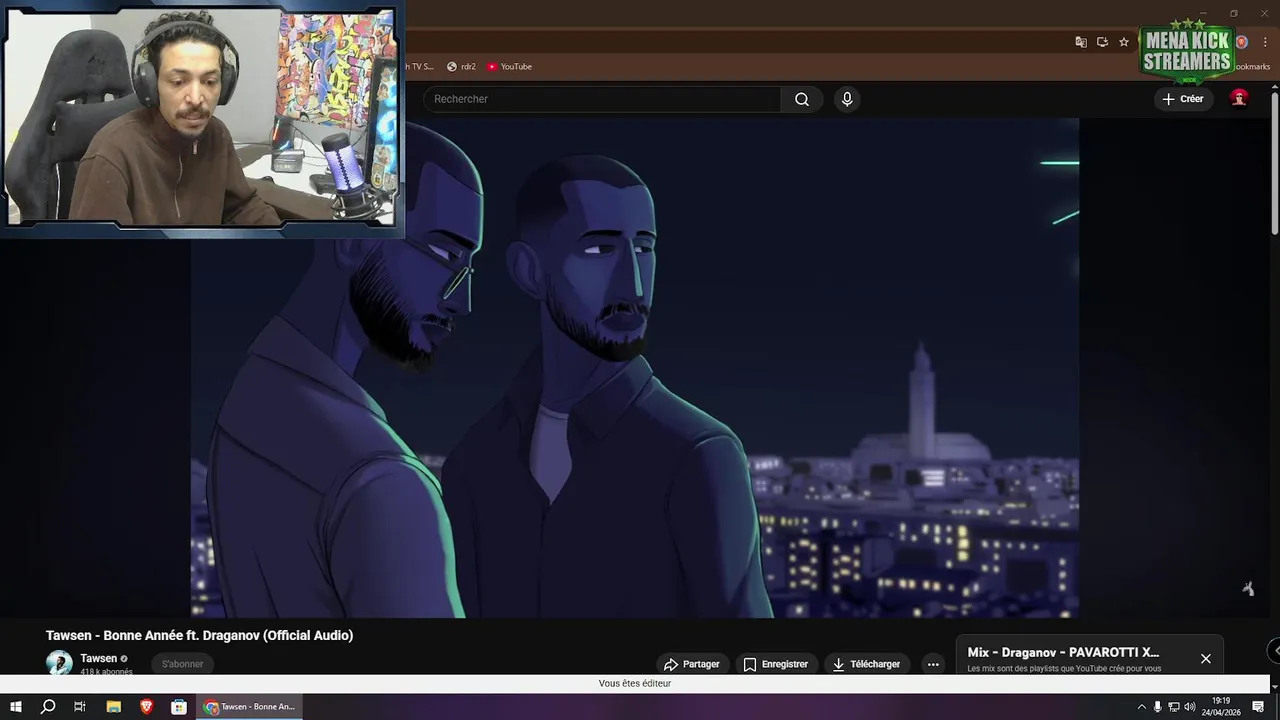
Task: Click the Vous êtes éditeur notification bar
Action: tap(635, 683)
